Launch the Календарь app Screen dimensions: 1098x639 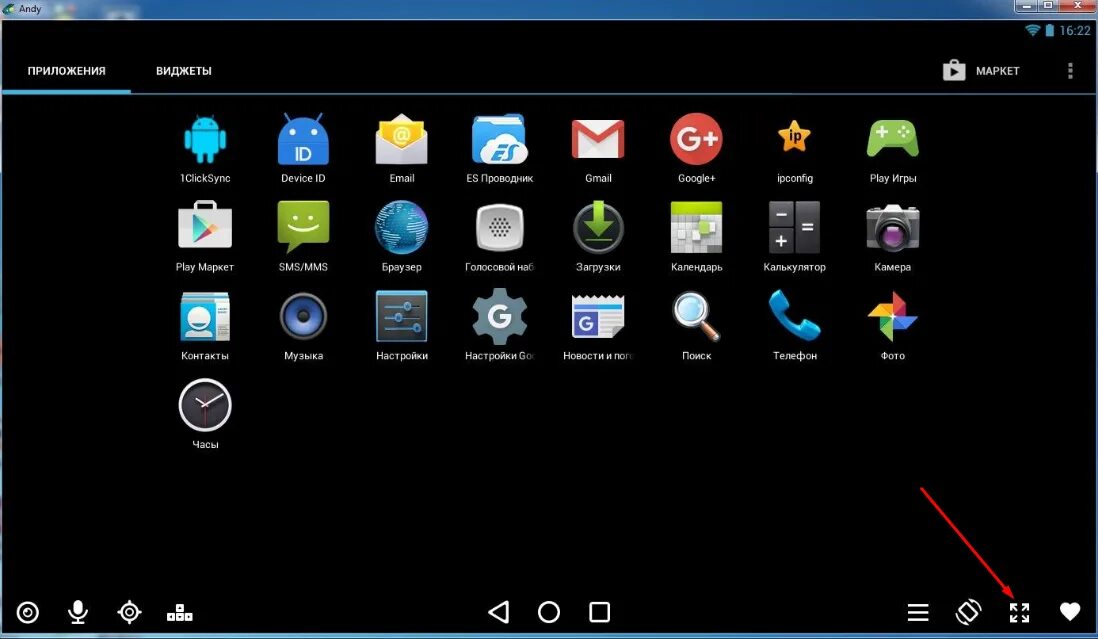(696, 227)
